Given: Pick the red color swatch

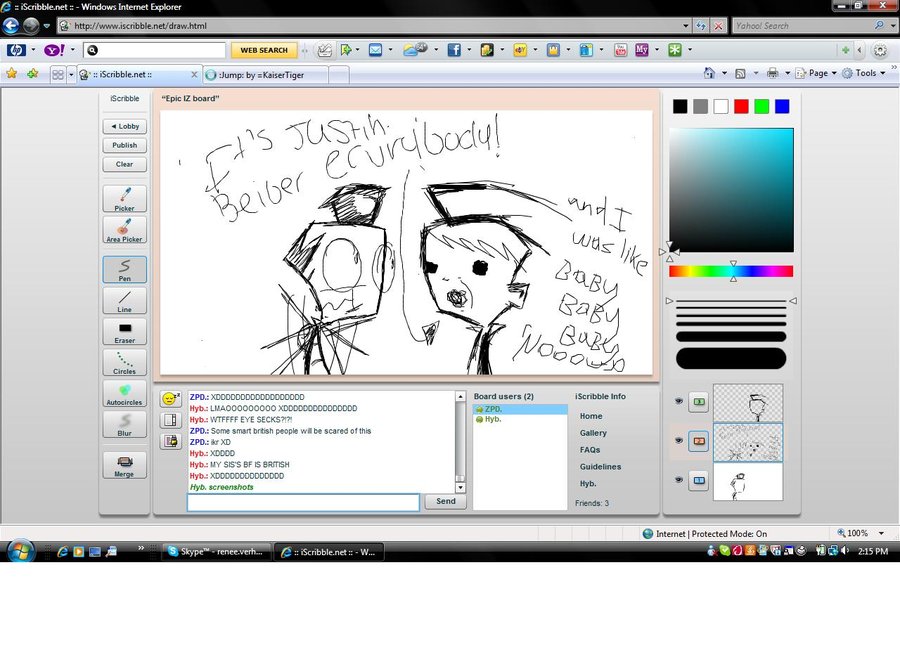Looking at the screenshot, I should (x=741, y=106).
